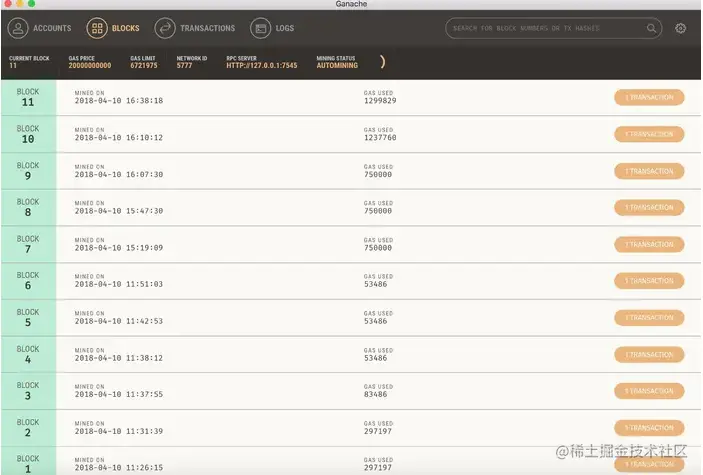Click Block 9 gas used 750000
This screenshot has height=475, width=703.
(378, 174)
